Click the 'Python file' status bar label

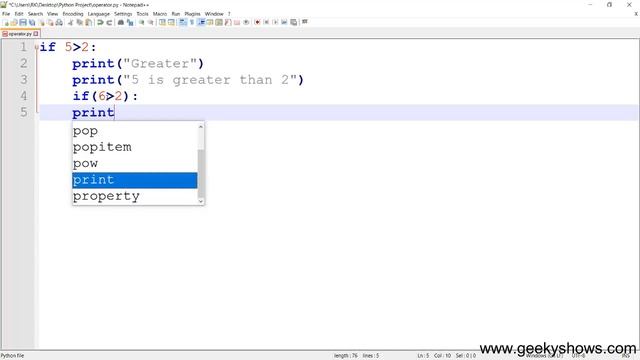12,356
